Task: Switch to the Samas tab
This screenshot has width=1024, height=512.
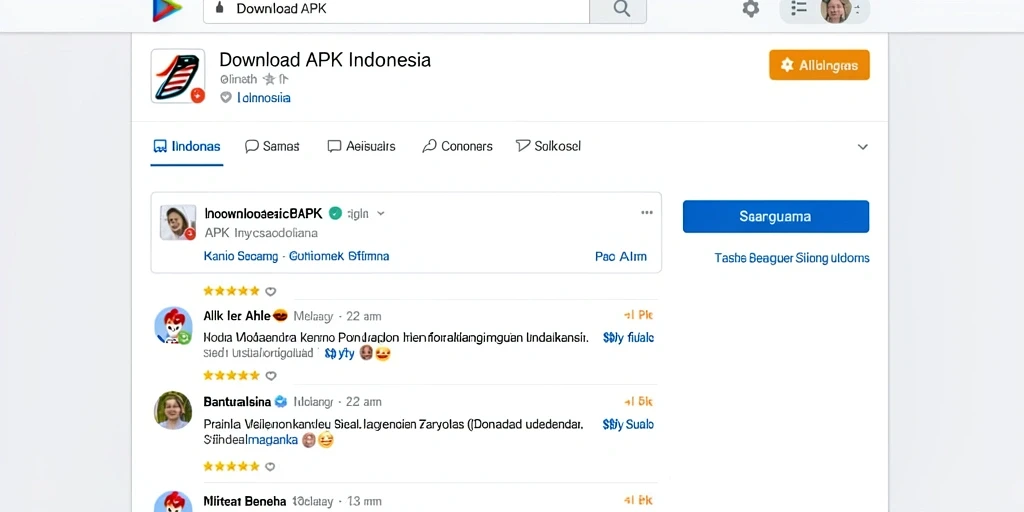Action: (272, 146)
